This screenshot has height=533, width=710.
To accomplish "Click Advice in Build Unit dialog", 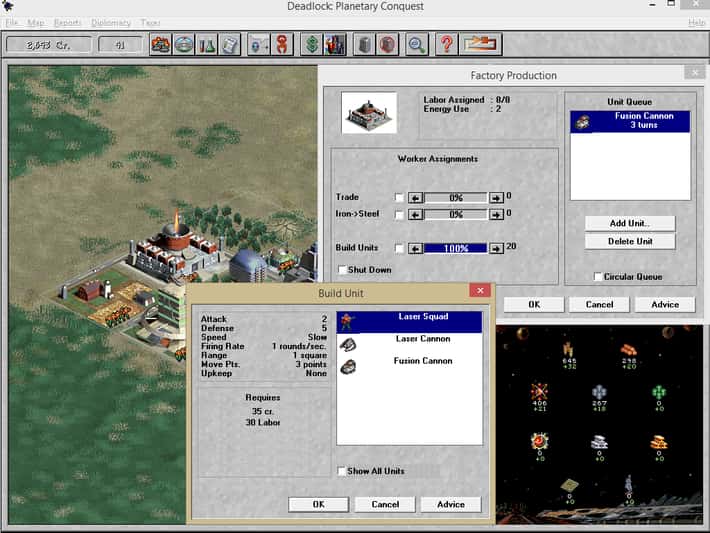I will tap(451, 504).
